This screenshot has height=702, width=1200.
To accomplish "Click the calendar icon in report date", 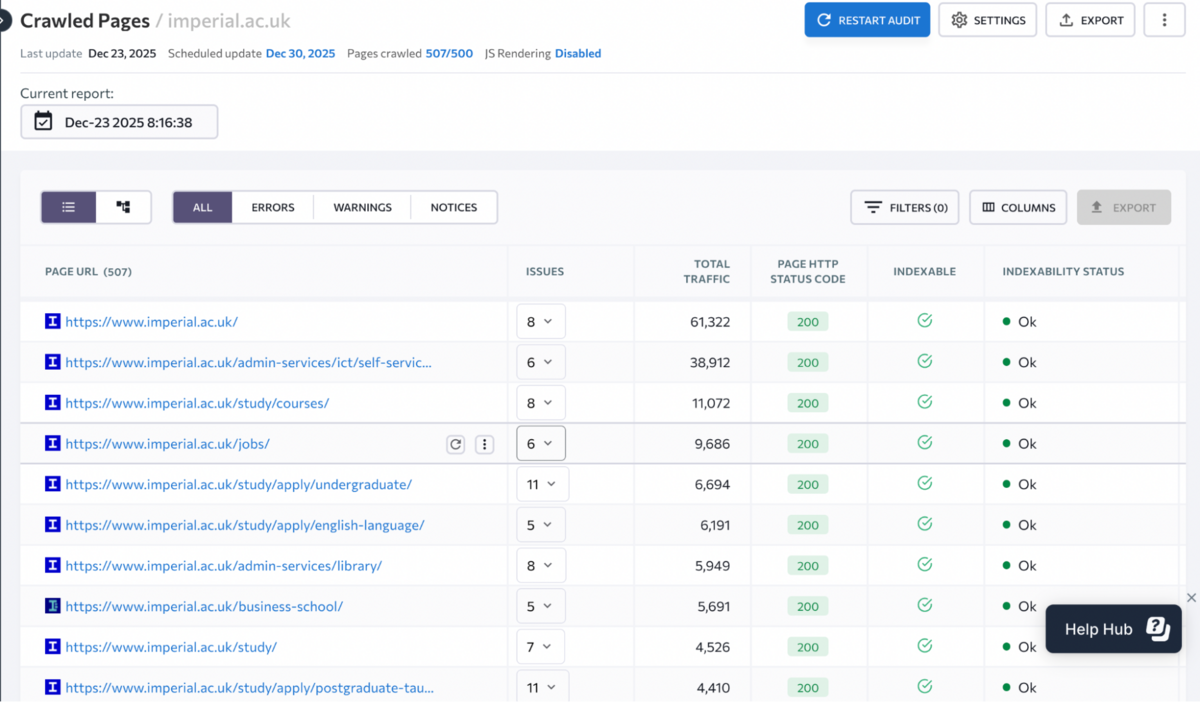I will click(43, 122).
